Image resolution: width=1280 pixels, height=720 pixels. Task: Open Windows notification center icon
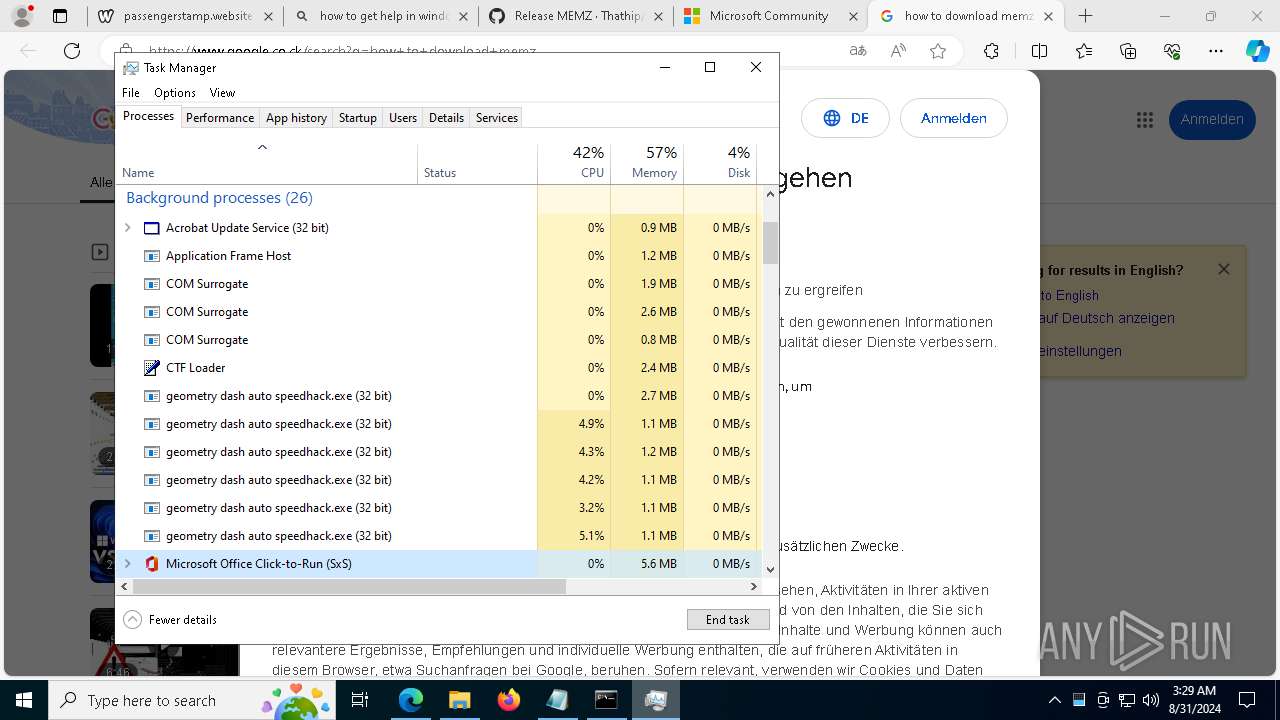(1247, 700)
